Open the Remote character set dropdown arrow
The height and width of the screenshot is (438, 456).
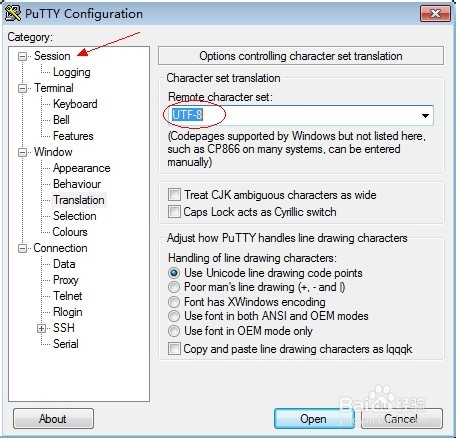point(425,116)
